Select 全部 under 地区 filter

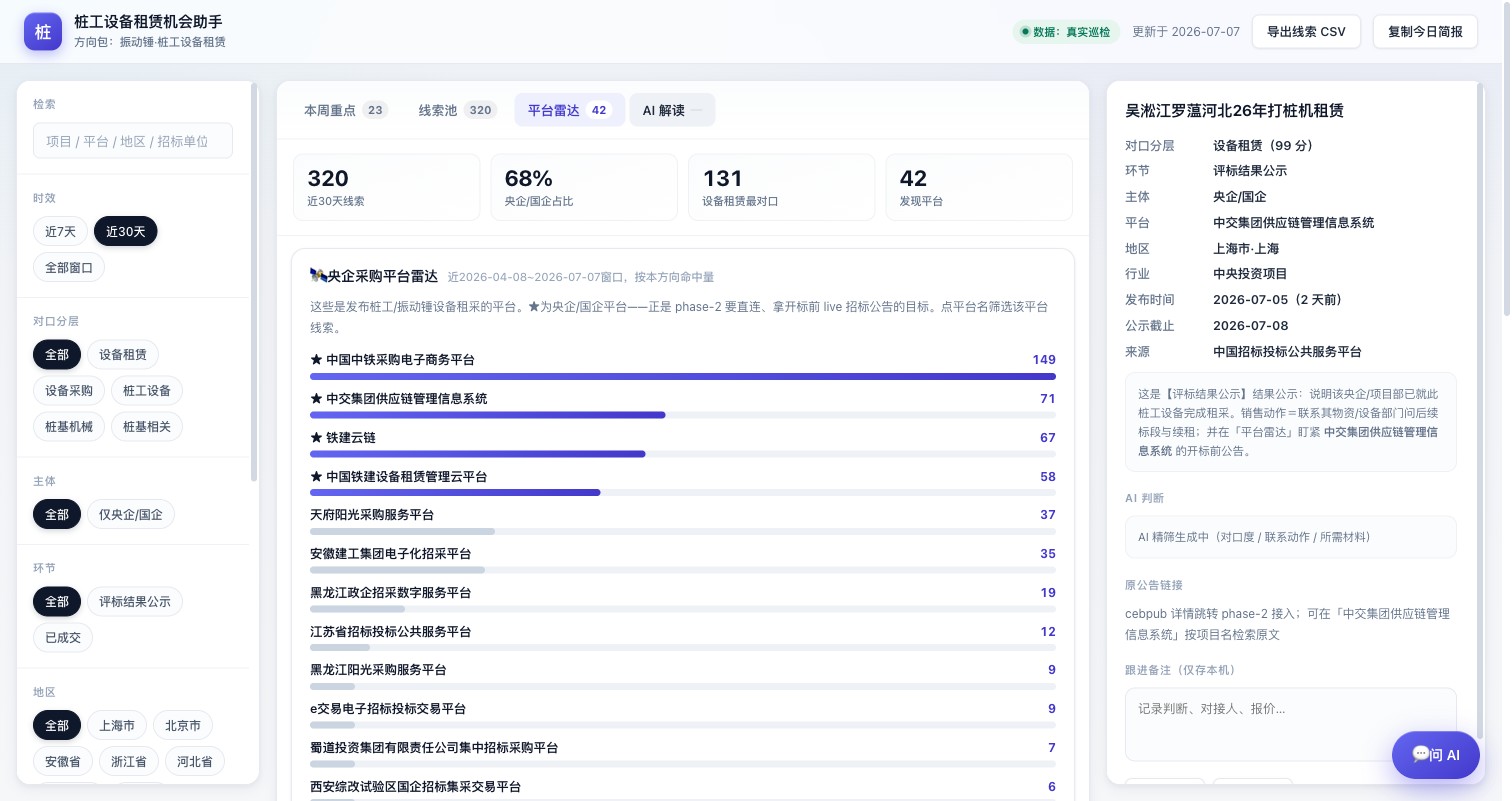57,726
